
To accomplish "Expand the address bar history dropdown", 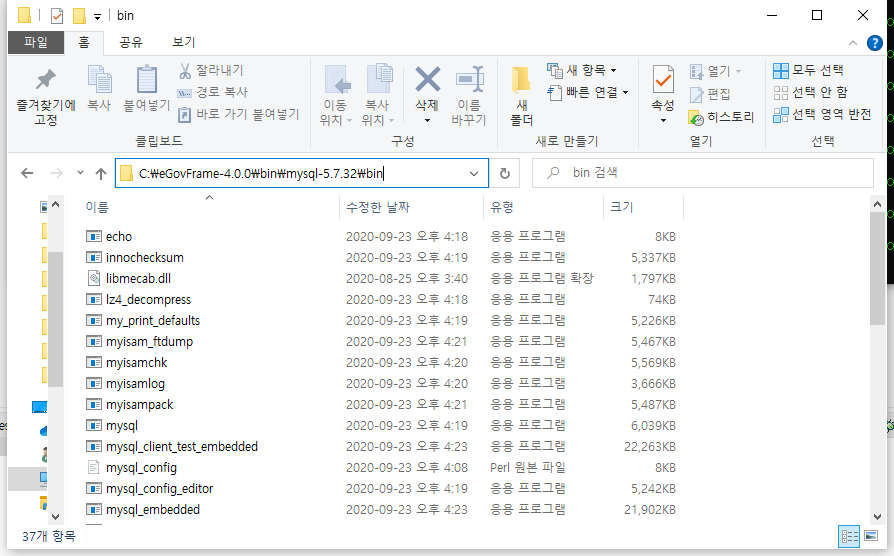I will [x=474, y=173].
